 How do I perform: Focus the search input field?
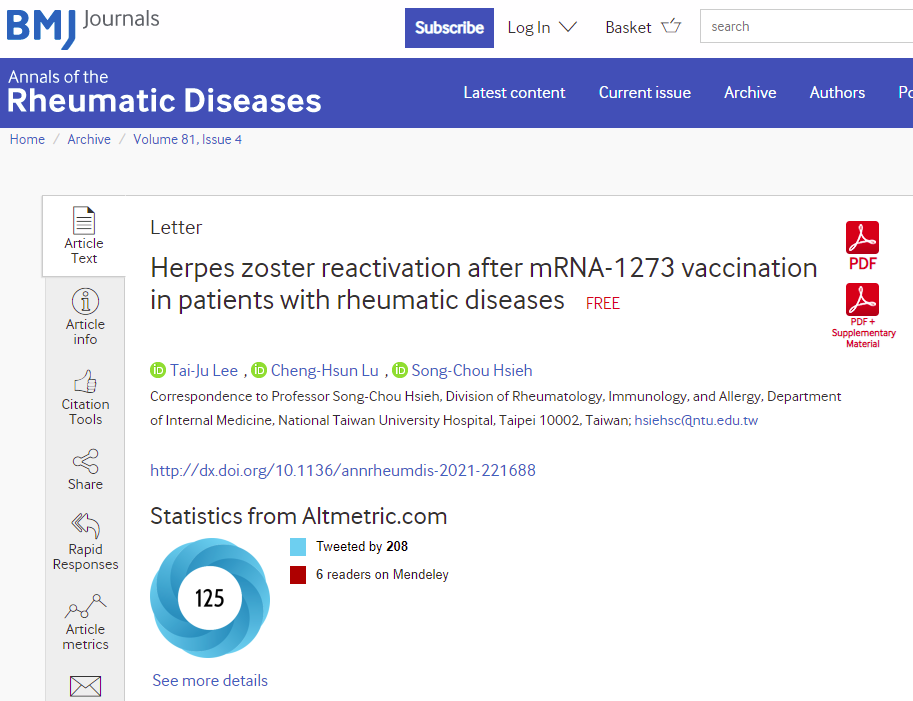pyautogui.click(x=806, y=27)
